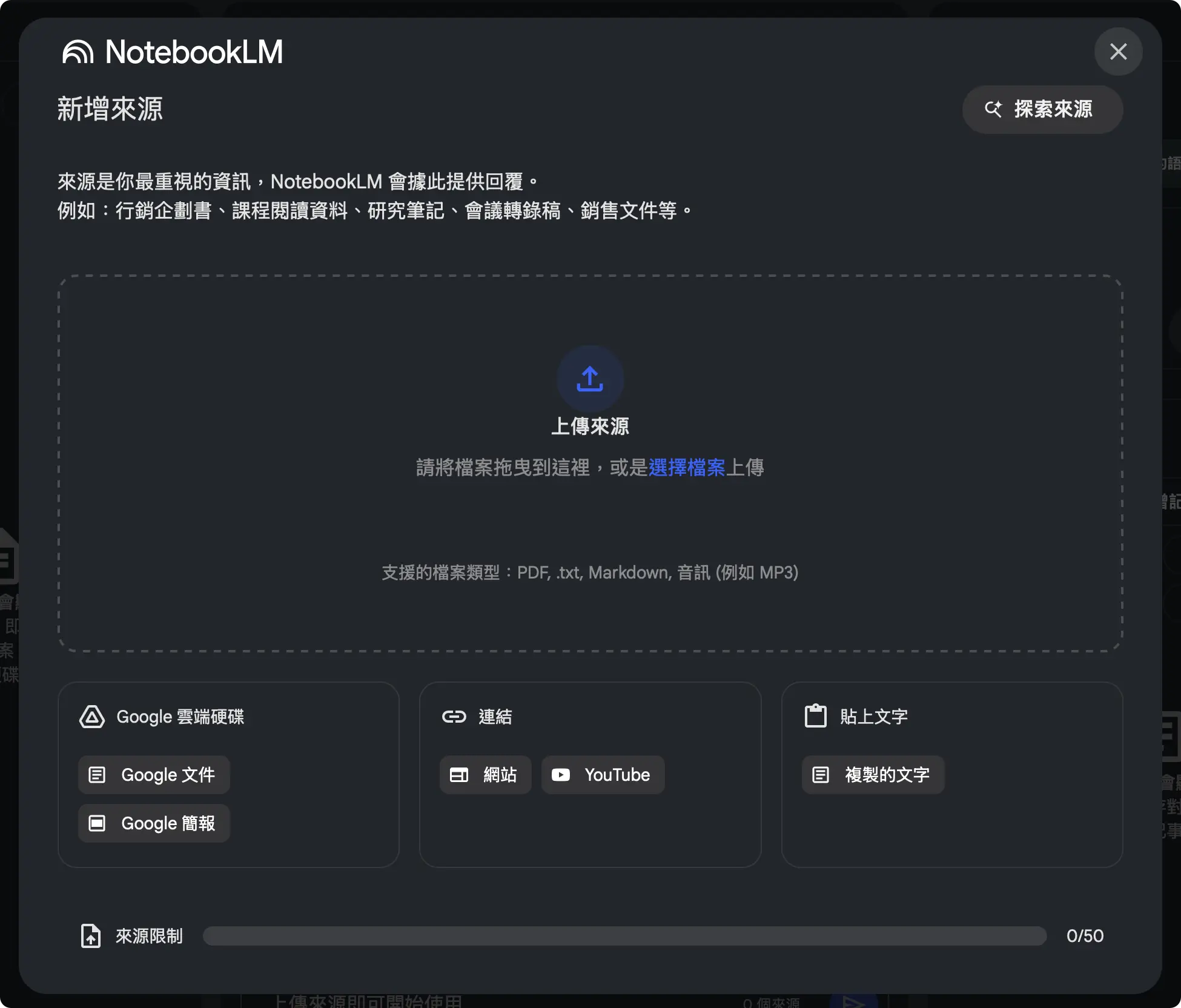Click the 貼上文字 label
This screenshot has width=1181, height=1008.
tap(874, 717)
